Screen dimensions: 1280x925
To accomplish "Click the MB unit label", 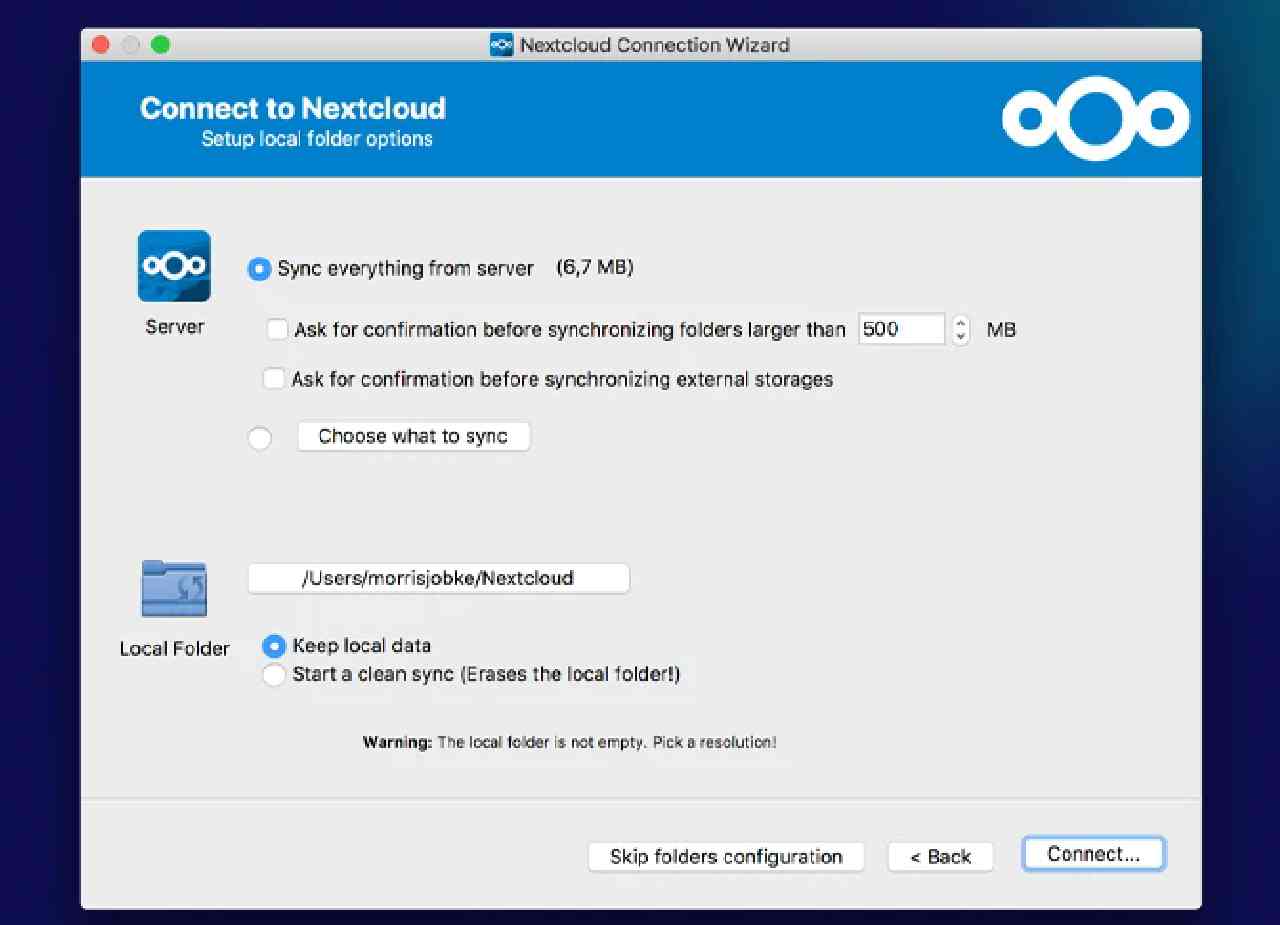I will 1001,330.
